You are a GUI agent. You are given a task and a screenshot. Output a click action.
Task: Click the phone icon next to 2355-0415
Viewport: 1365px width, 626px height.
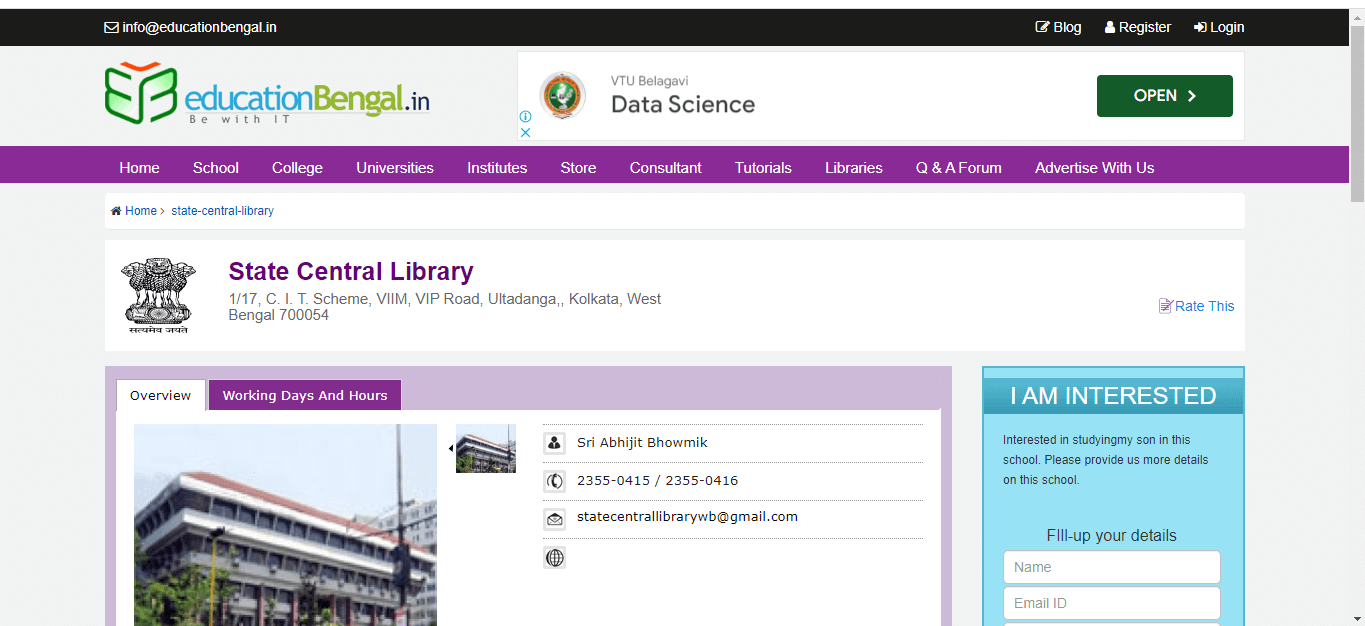click(x=554, y=480)
